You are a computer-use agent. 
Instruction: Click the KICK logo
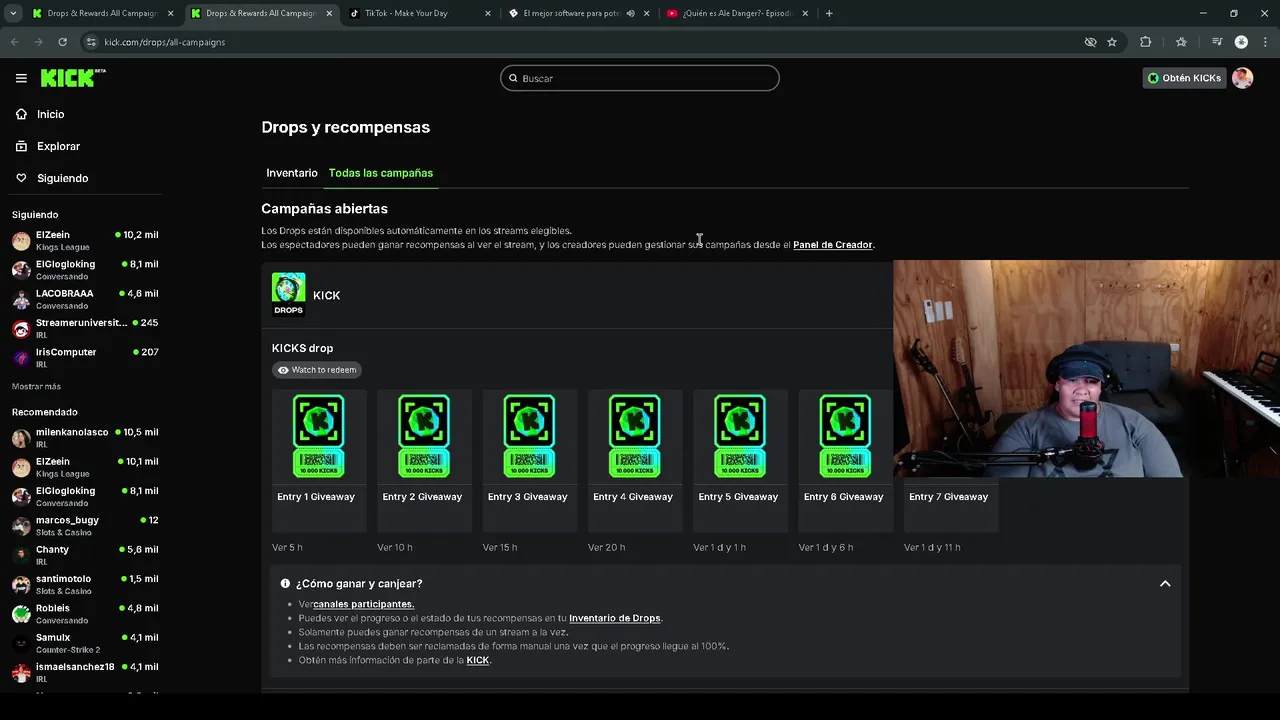coord(73,78)
